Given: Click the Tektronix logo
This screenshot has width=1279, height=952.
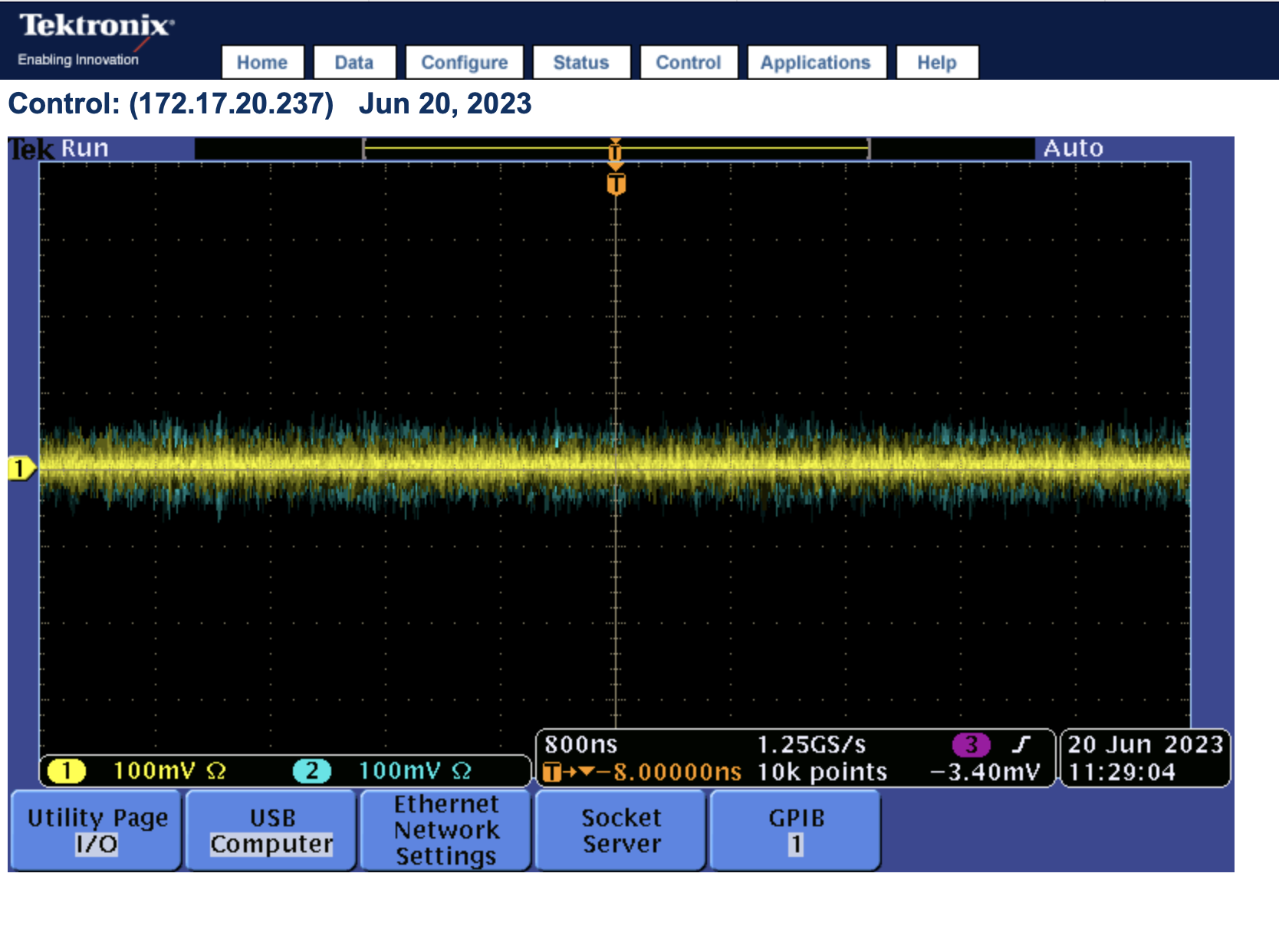Looking at the screenshot, I should coord(96,26).
